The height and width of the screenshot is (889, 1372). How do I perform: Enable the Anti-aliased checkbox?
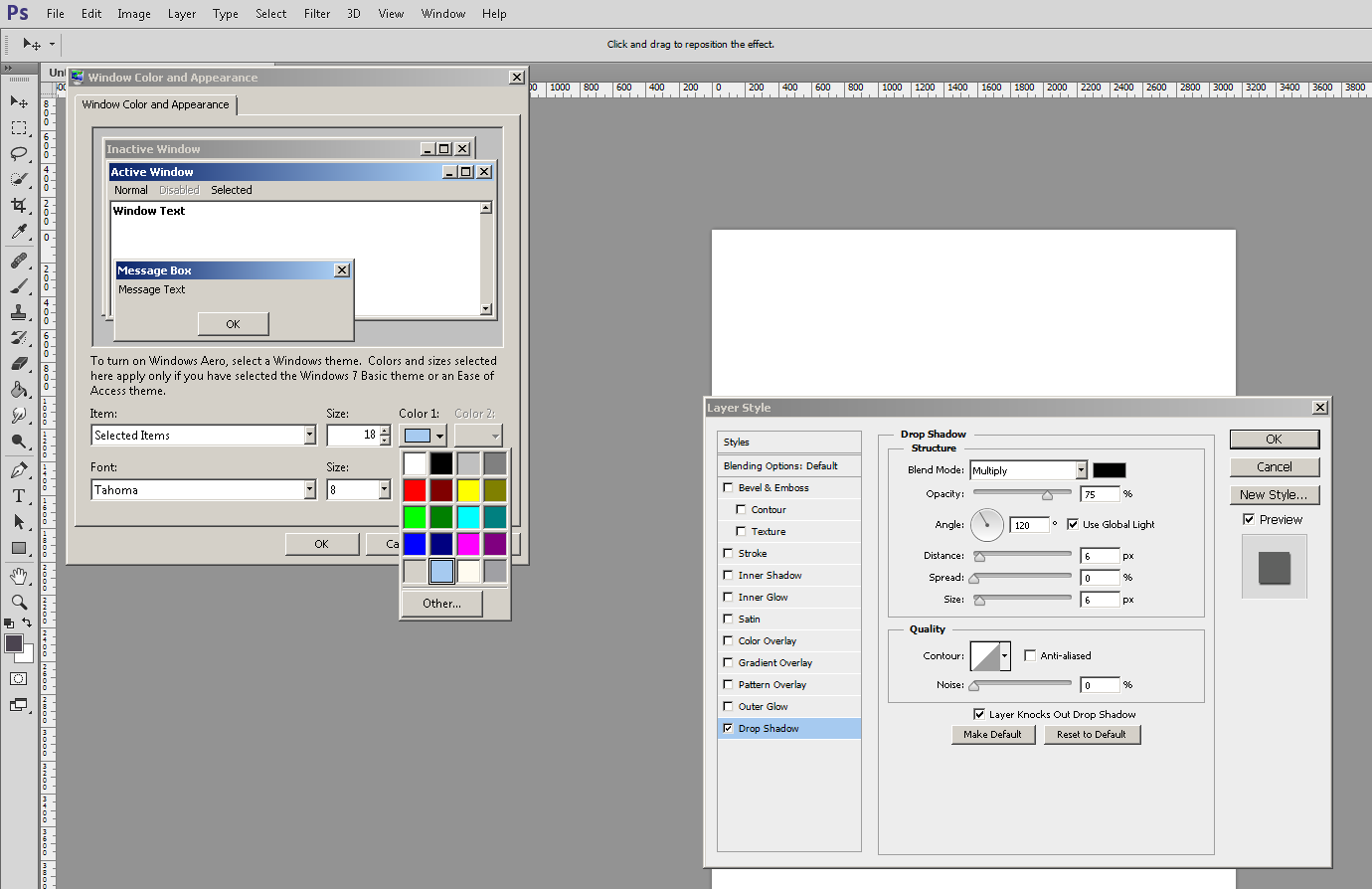point(1030,655)
